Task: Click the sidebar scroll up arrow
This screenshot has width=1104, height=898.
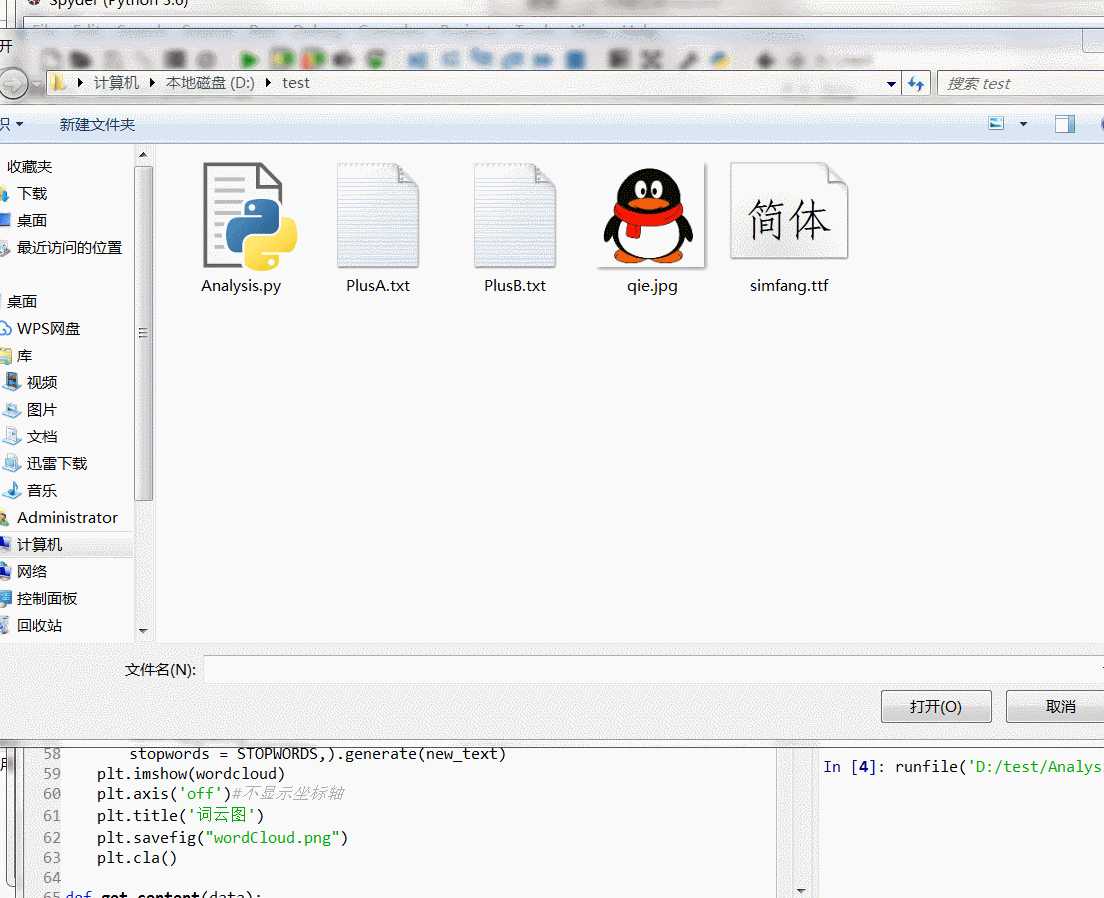Action: [143, 155]
